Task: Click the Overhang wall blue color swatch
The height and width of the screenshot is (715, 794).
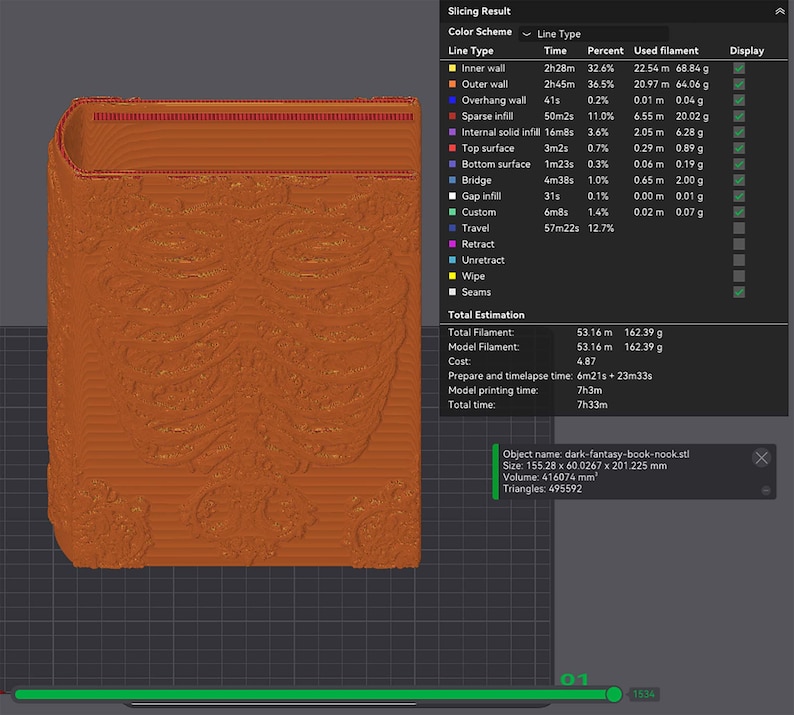Action: pos(452,100)
